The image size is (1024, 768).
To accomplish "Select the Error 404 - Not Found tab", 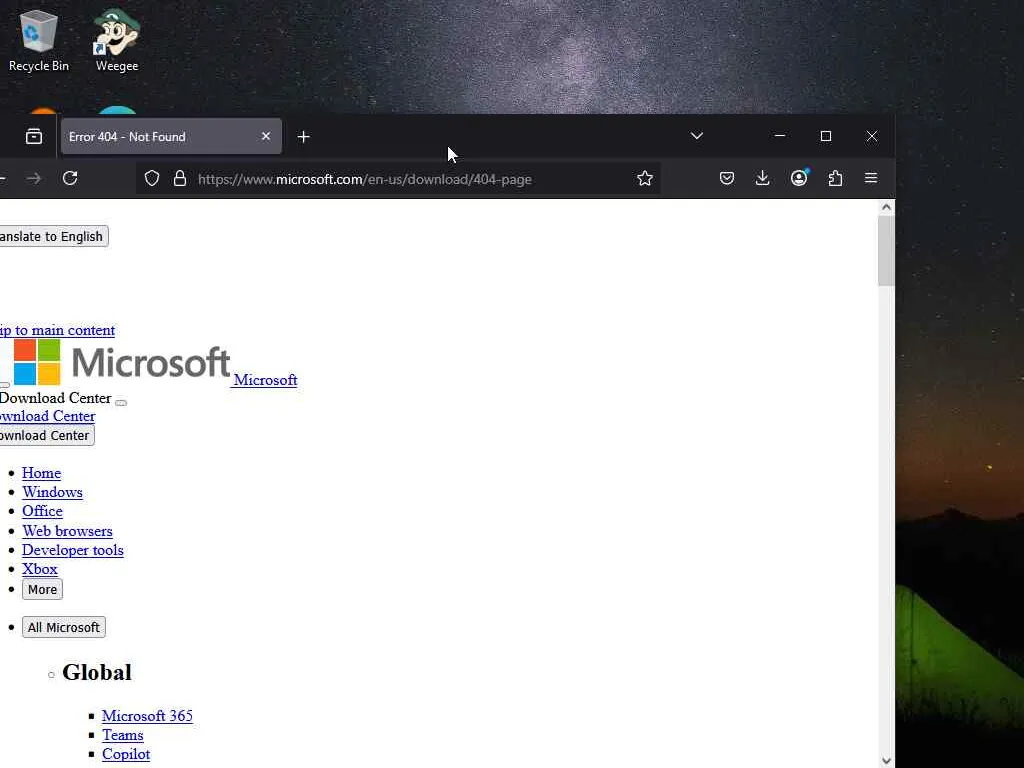I will pyautogui.click(x=171, y=136).
